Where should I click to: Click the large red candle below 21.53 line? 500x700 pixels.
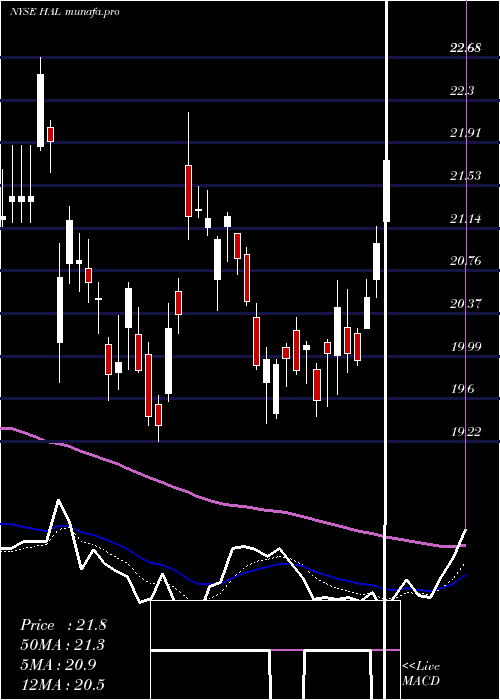tap(189, 191)
